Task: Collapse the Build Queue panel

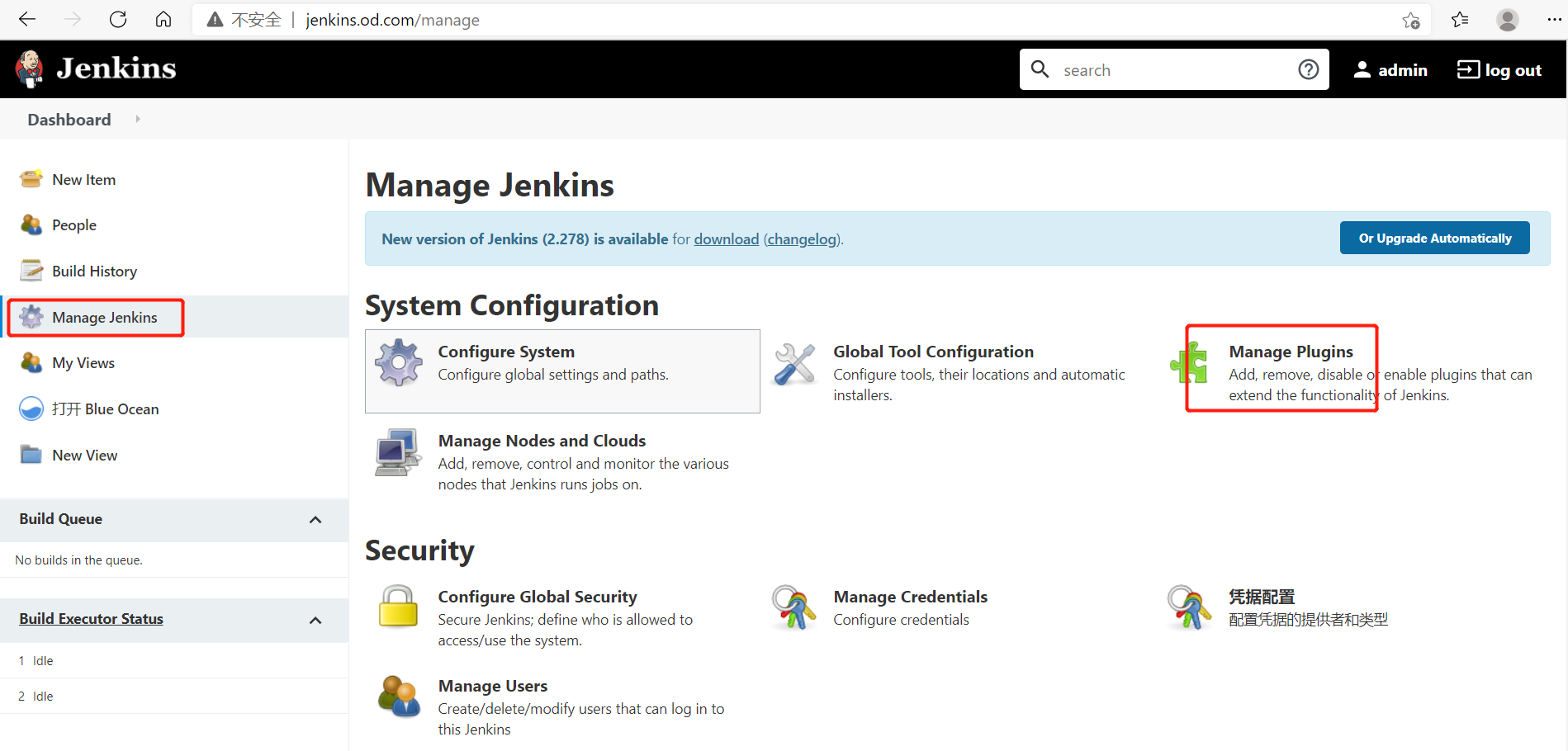Action: (x=315, y=519)
